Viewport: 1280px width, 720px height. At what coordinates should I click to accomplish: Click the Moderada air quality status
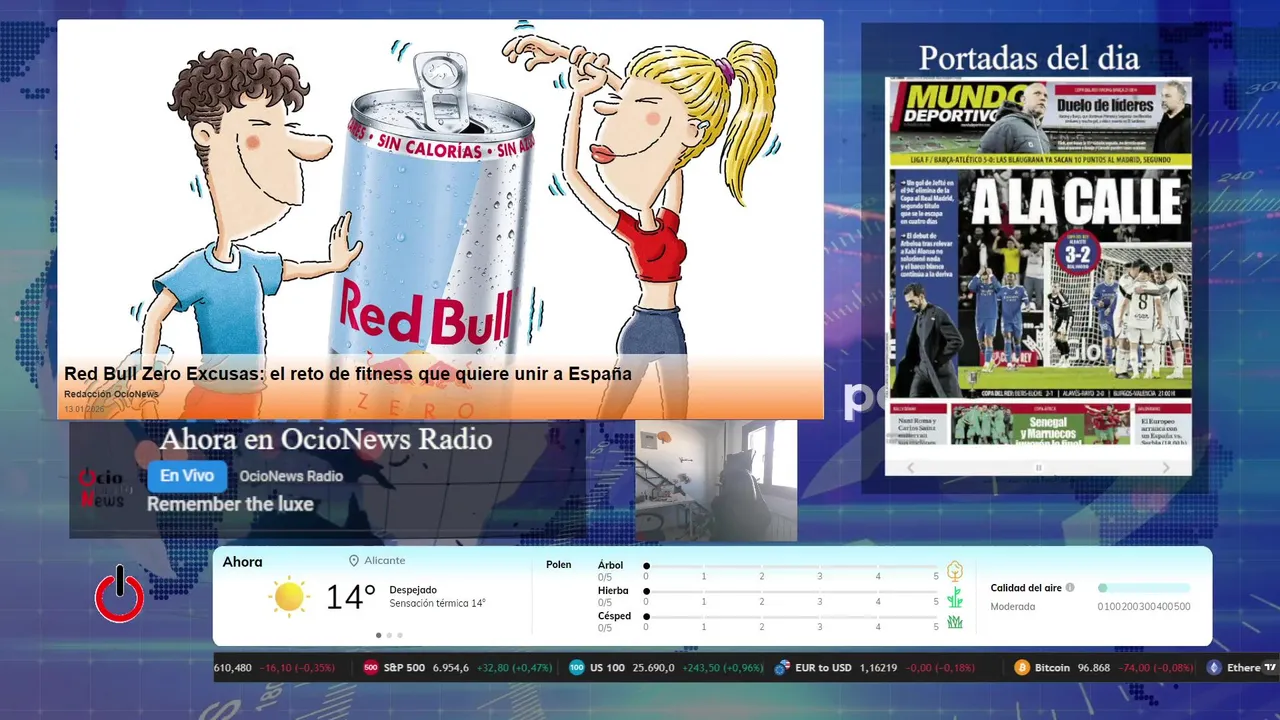click(1012, 607)
